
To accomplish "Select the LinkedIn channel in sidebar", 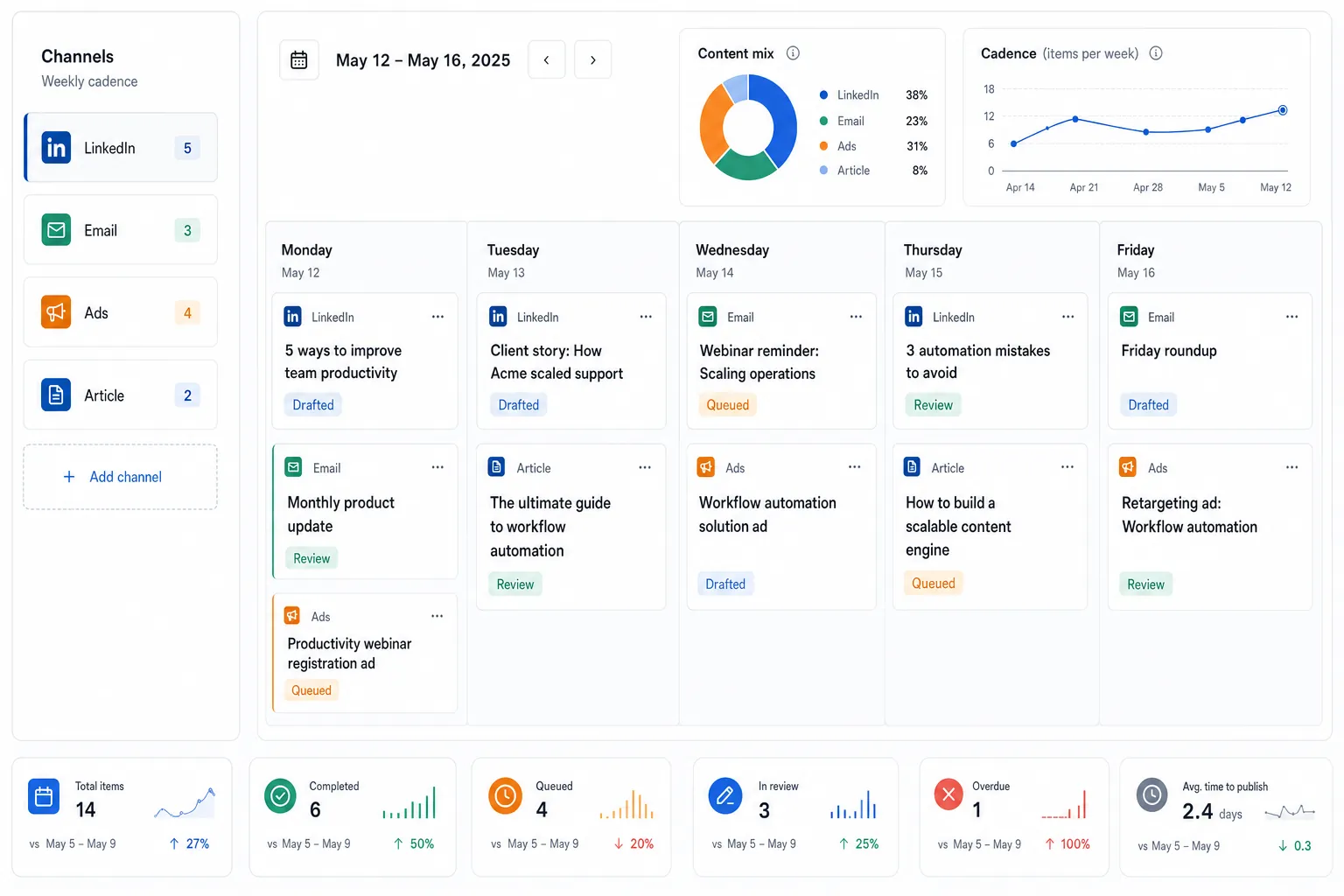I will tap(121, 148).
